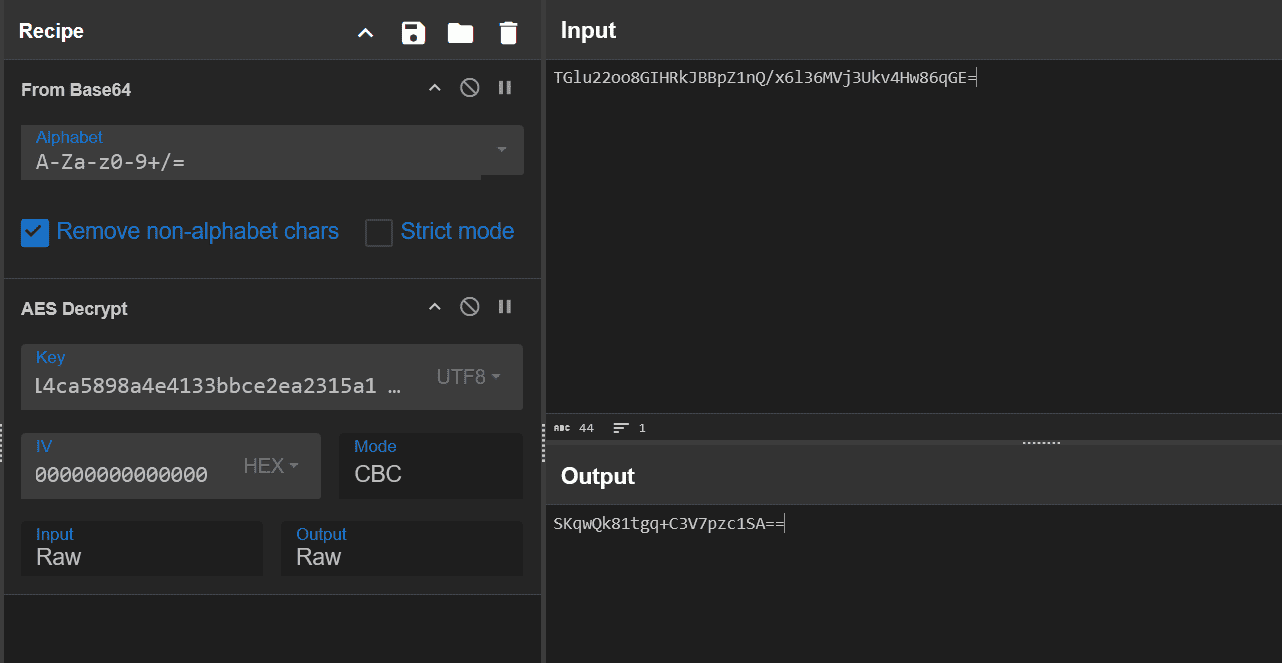This screenshot has height=663, width=1282.
Task: Uncheck Remove non-alphabet chars
Action: pyautogui.click(x=35, y=232)
